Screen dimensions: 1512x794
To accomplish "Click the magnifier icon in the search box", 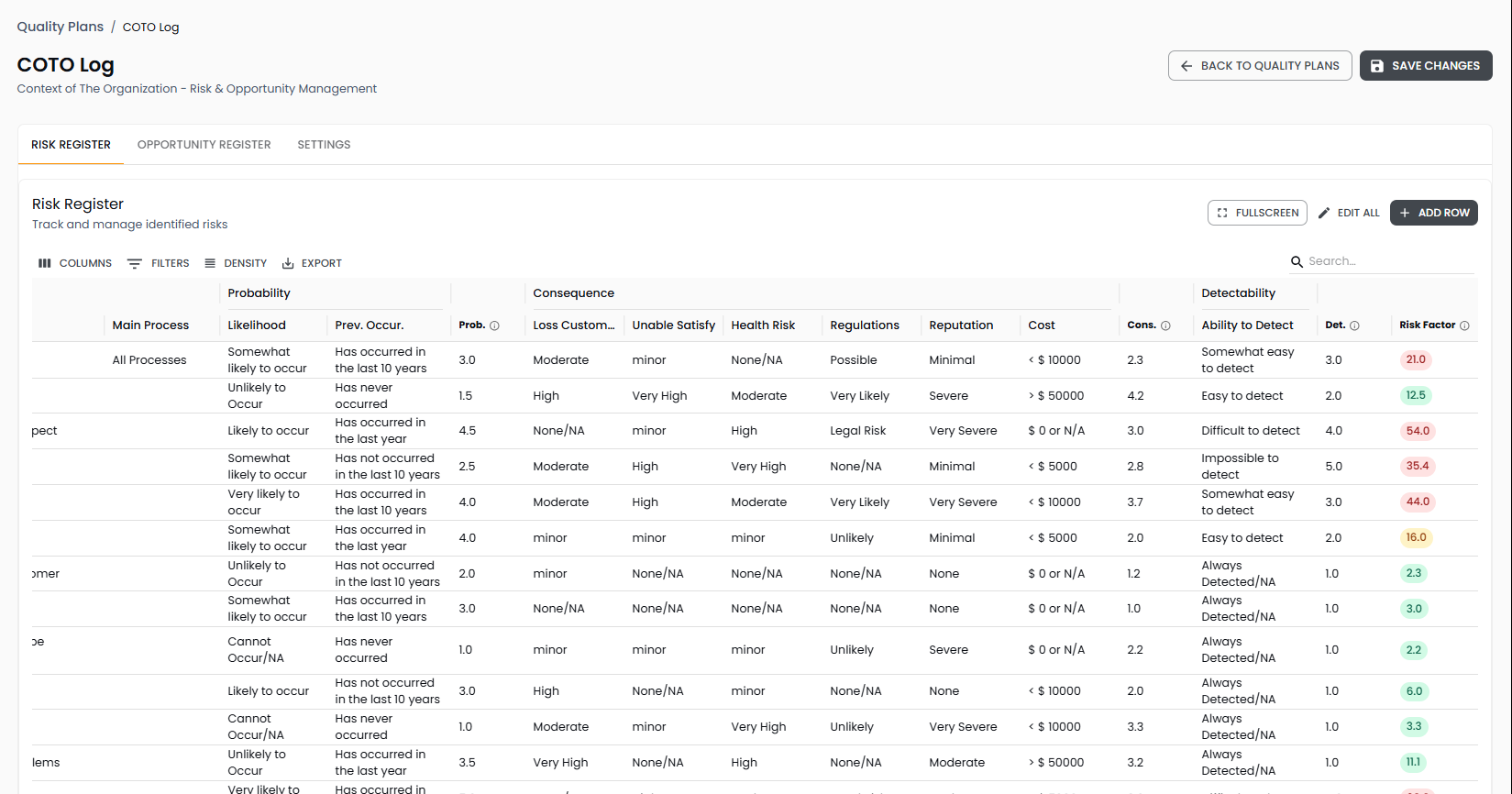I will [1297, 262].
